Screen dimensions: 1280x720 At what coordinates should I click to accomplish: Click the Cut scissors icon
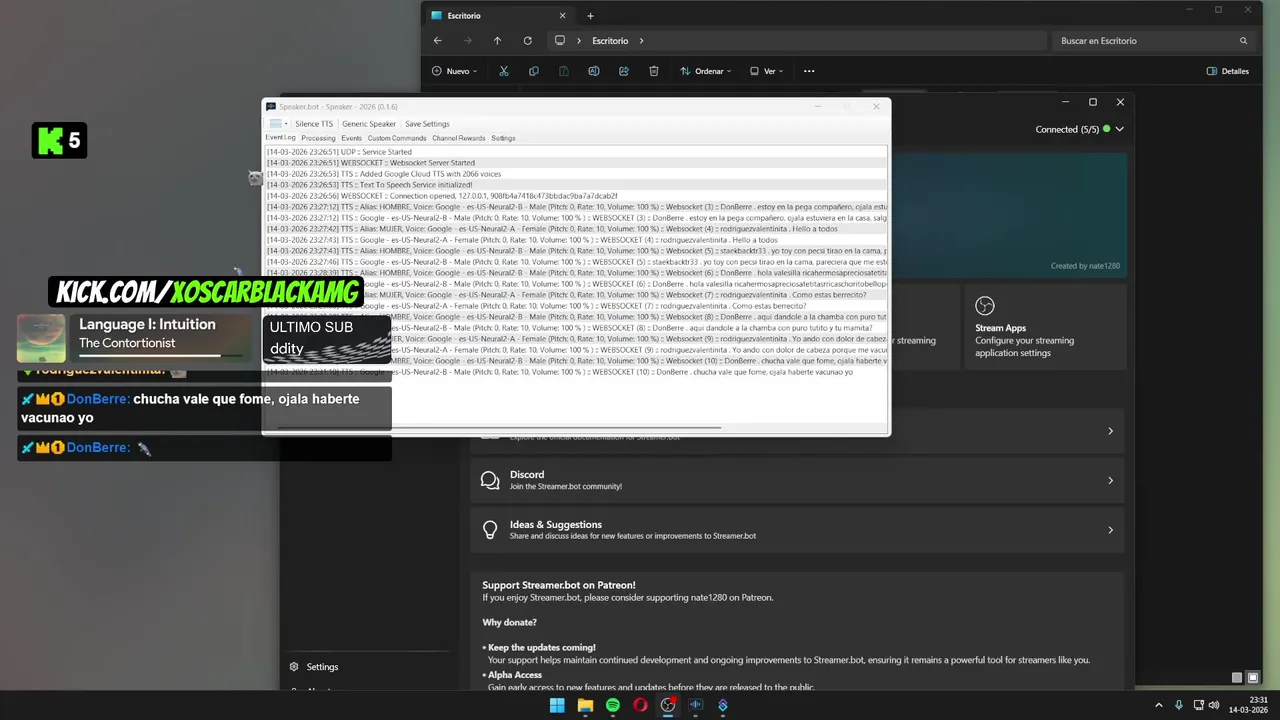pos(504,71)
